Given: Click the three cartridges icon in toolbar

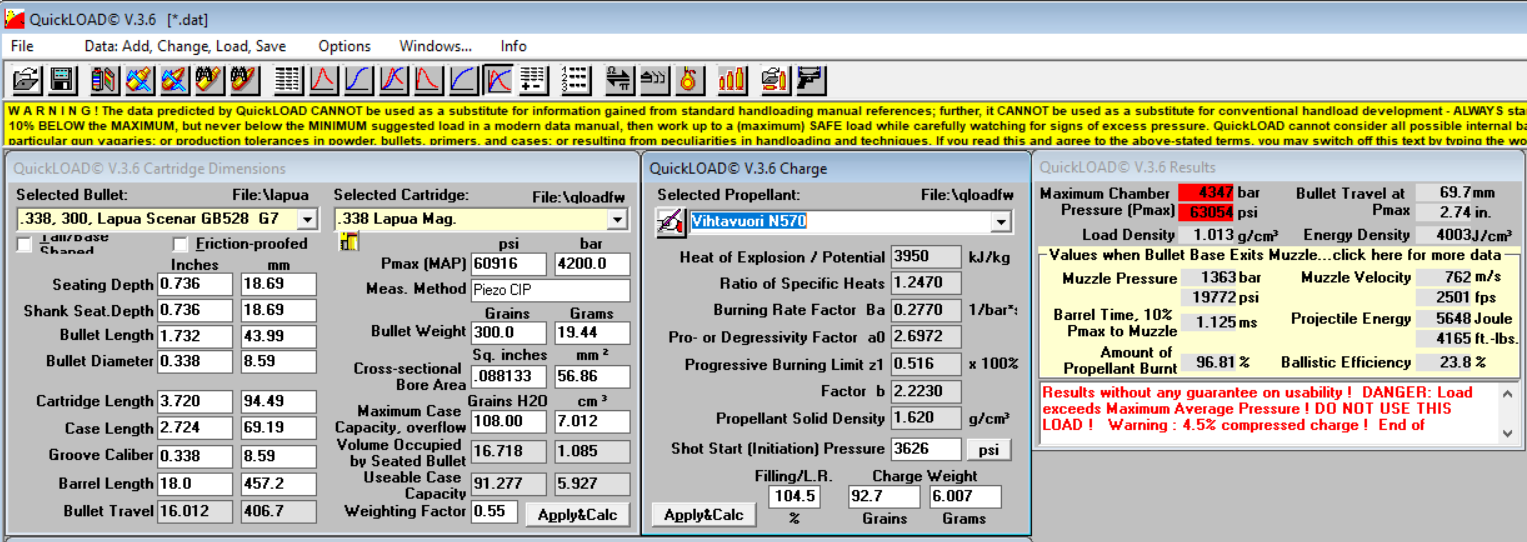Looking at the screenshot, I should coord(733,79).
